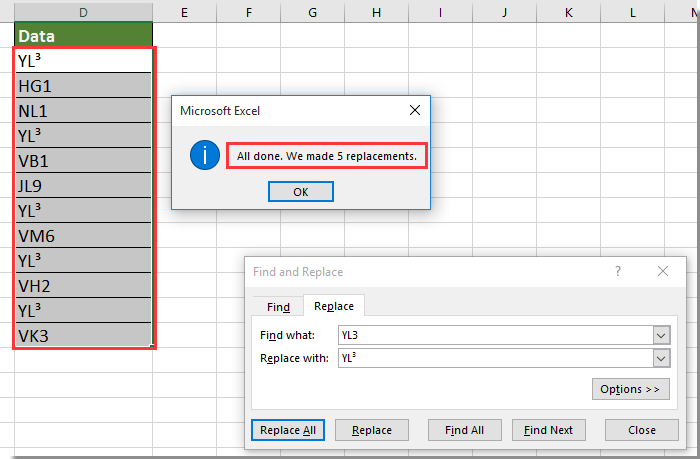
Task: Click the Find what input field
Action: pyautogui.click(x=493, y=335)
